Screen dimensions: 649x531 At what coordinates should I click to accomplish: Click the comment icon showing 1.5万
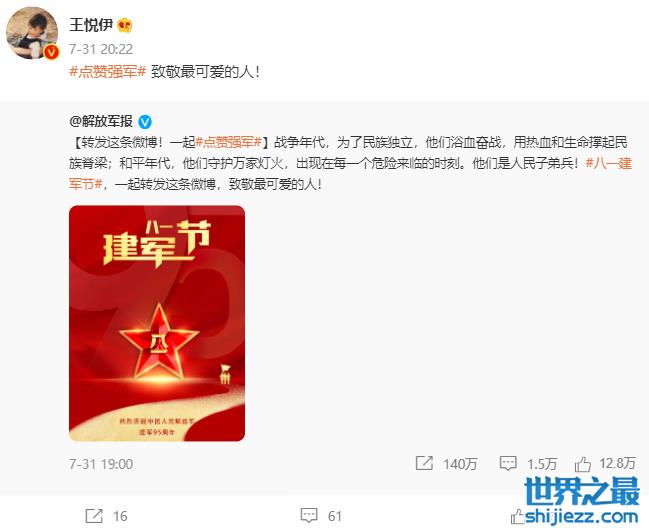(x=508, y=464)
